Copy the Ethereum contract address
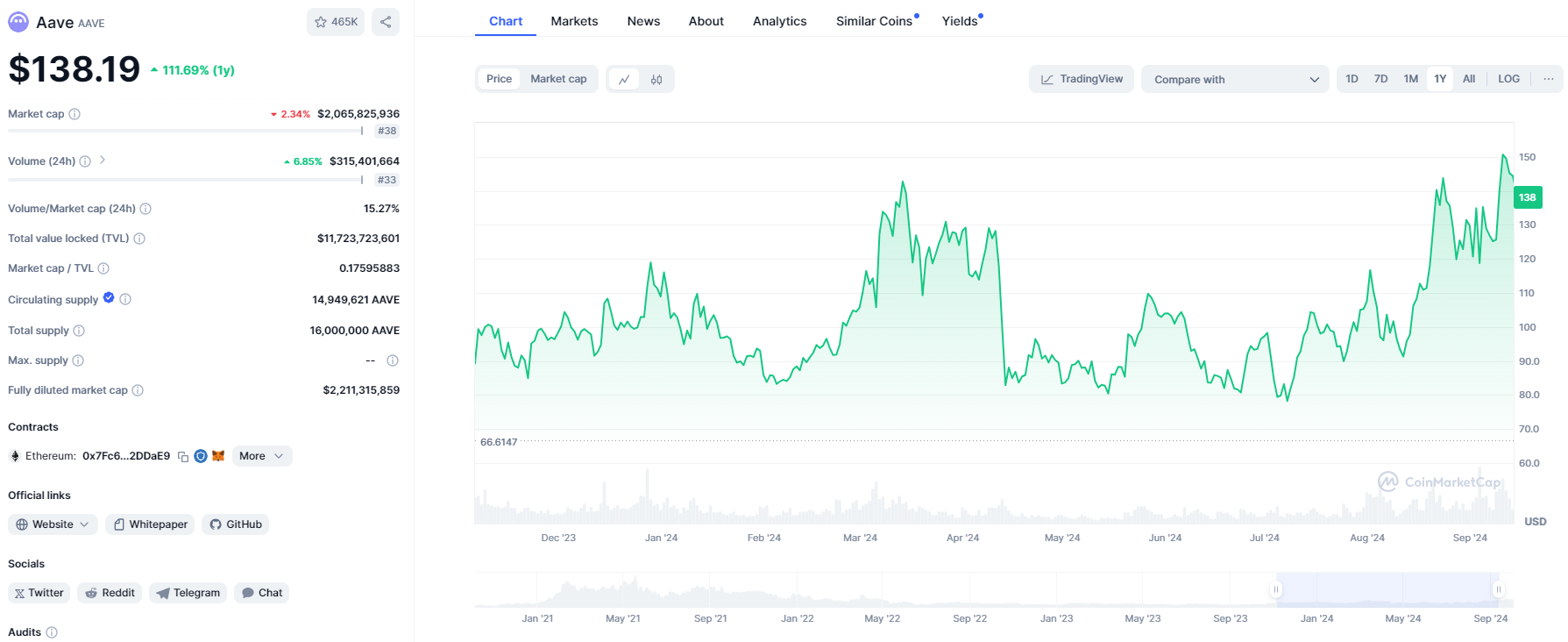Viewport: 1568px width, 642px height. pyautogui.click(x=183, y=457)
